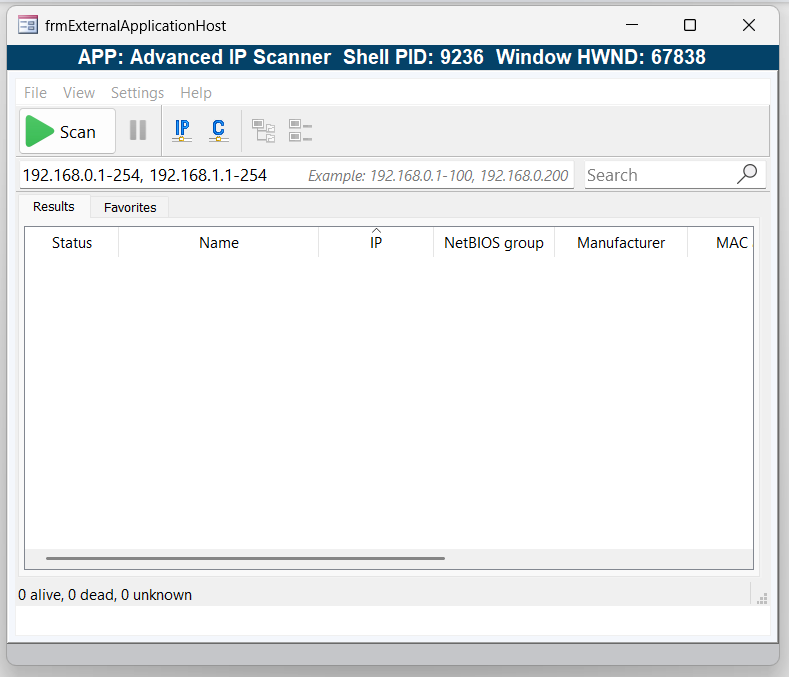Viewport: 789px width, 677px height.
Task: Close the frmExternalApplicationHost window
Action: point(749,25)
